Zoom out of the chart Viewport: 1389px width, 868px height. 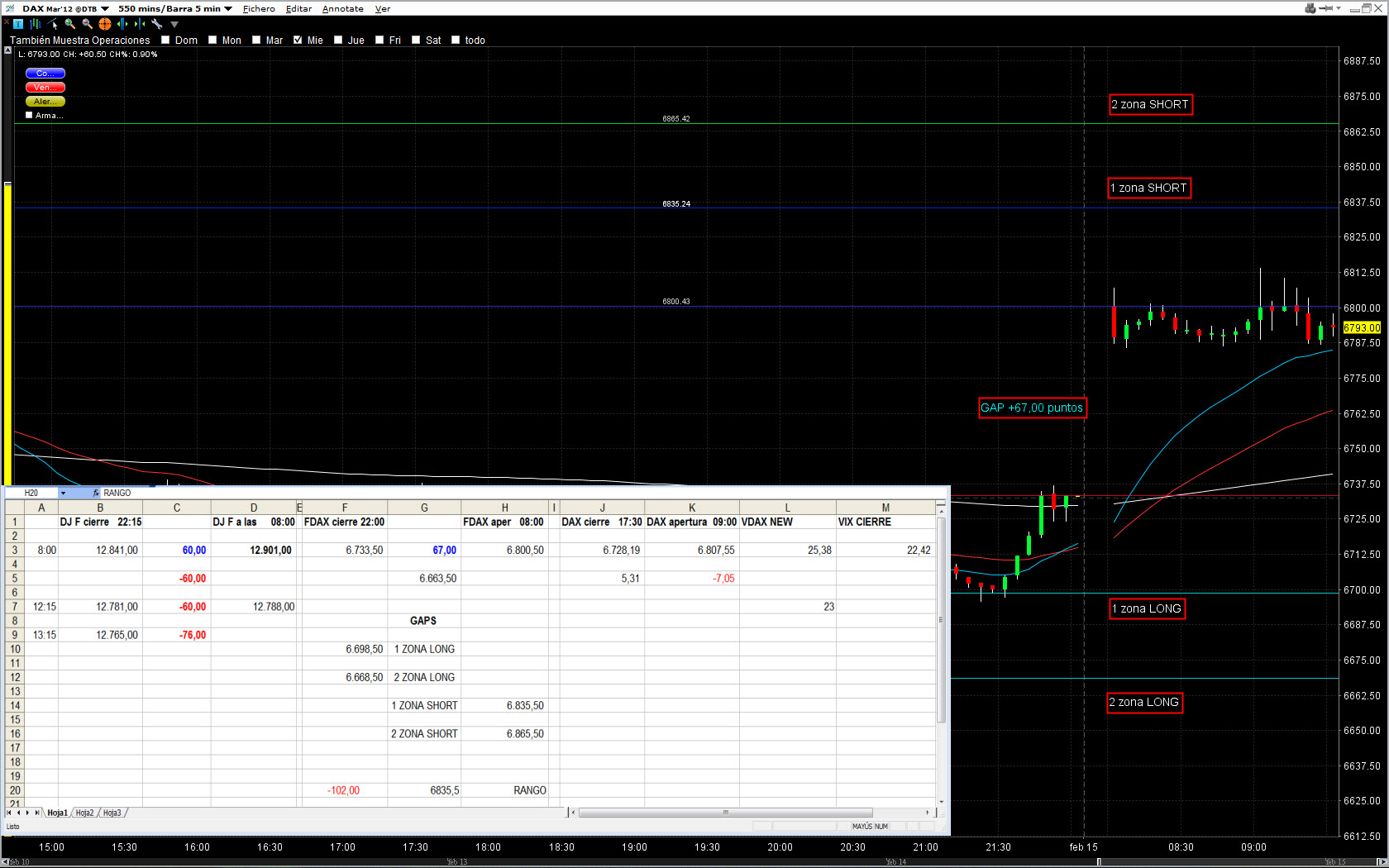click(88, 24)
